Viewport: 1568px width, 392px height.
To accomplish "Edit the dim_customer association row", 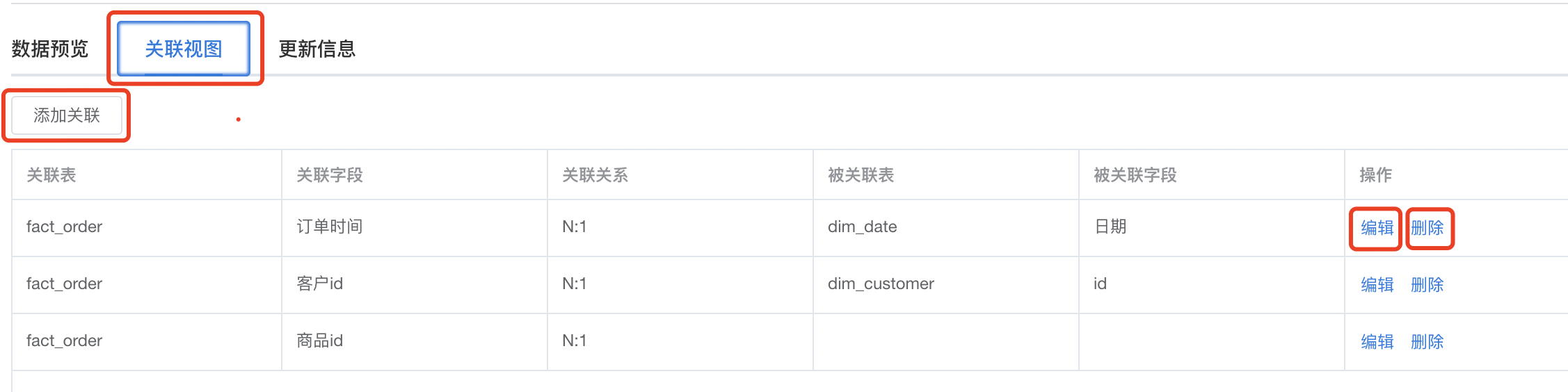I will [x=1377, y=285].
